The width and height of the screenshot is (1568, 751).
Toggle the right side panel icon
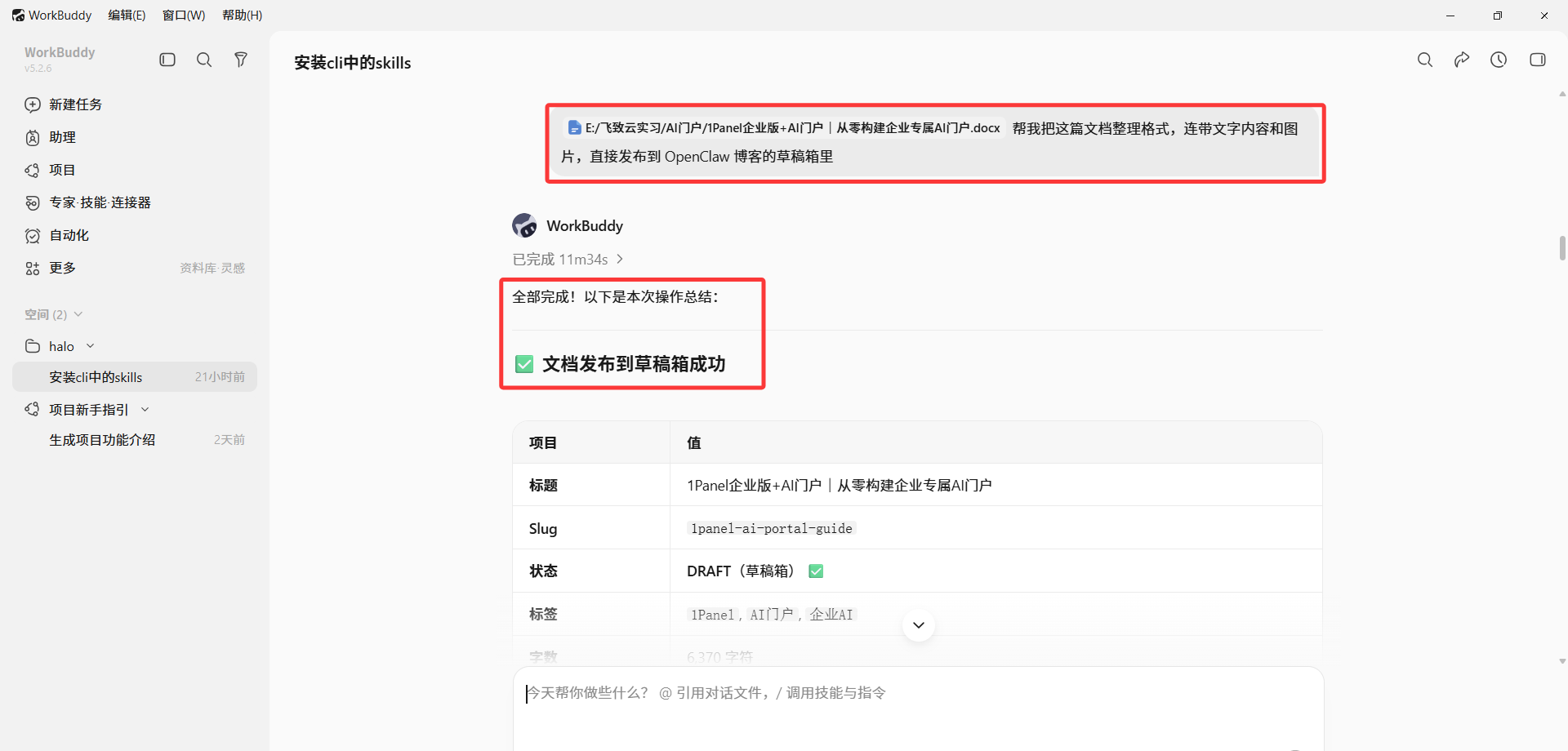click(x=1538, y=60)
